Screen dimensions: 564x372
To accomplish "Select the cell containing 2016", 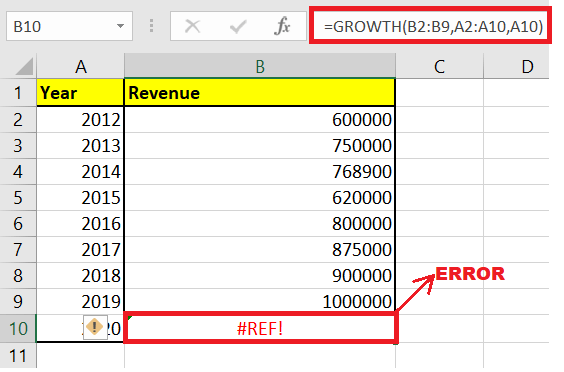I will pos(80,223).
